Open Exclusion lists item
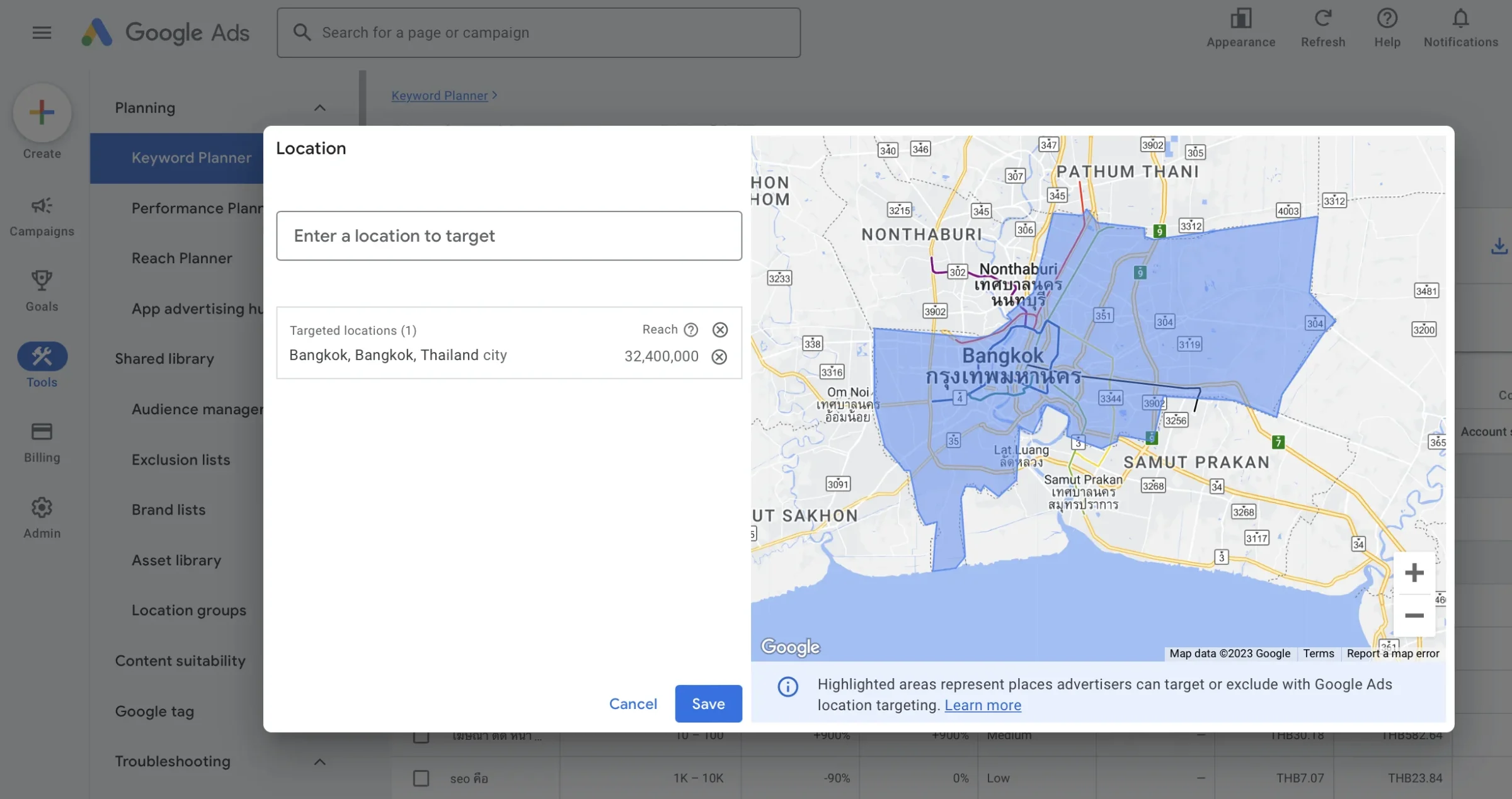The width and height of the screenshot is (1512, 799). pos(181,460)
